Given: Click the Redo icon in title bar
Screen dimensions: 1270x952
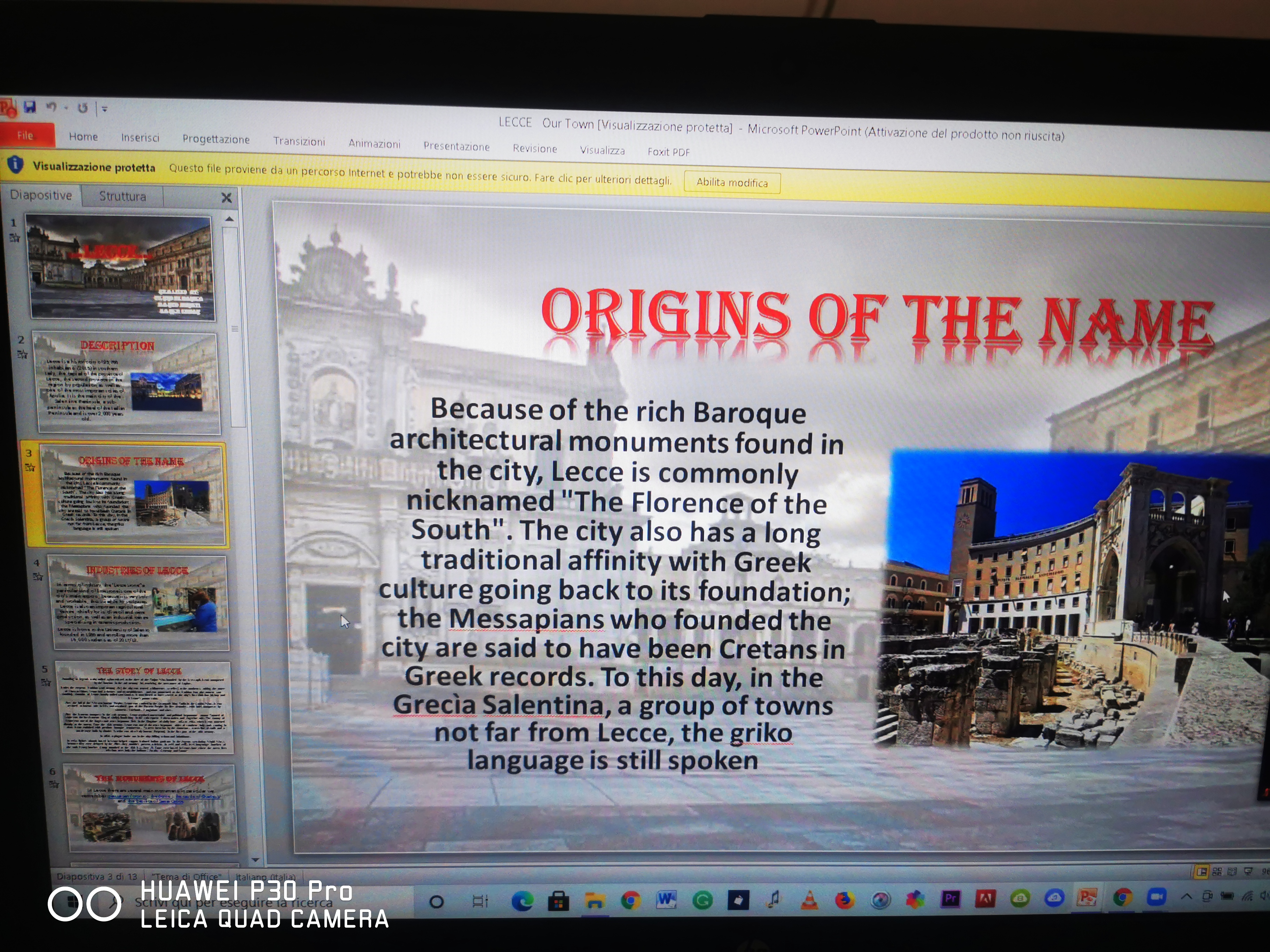Looking at the screenshot, I should [x=83, y=108].
